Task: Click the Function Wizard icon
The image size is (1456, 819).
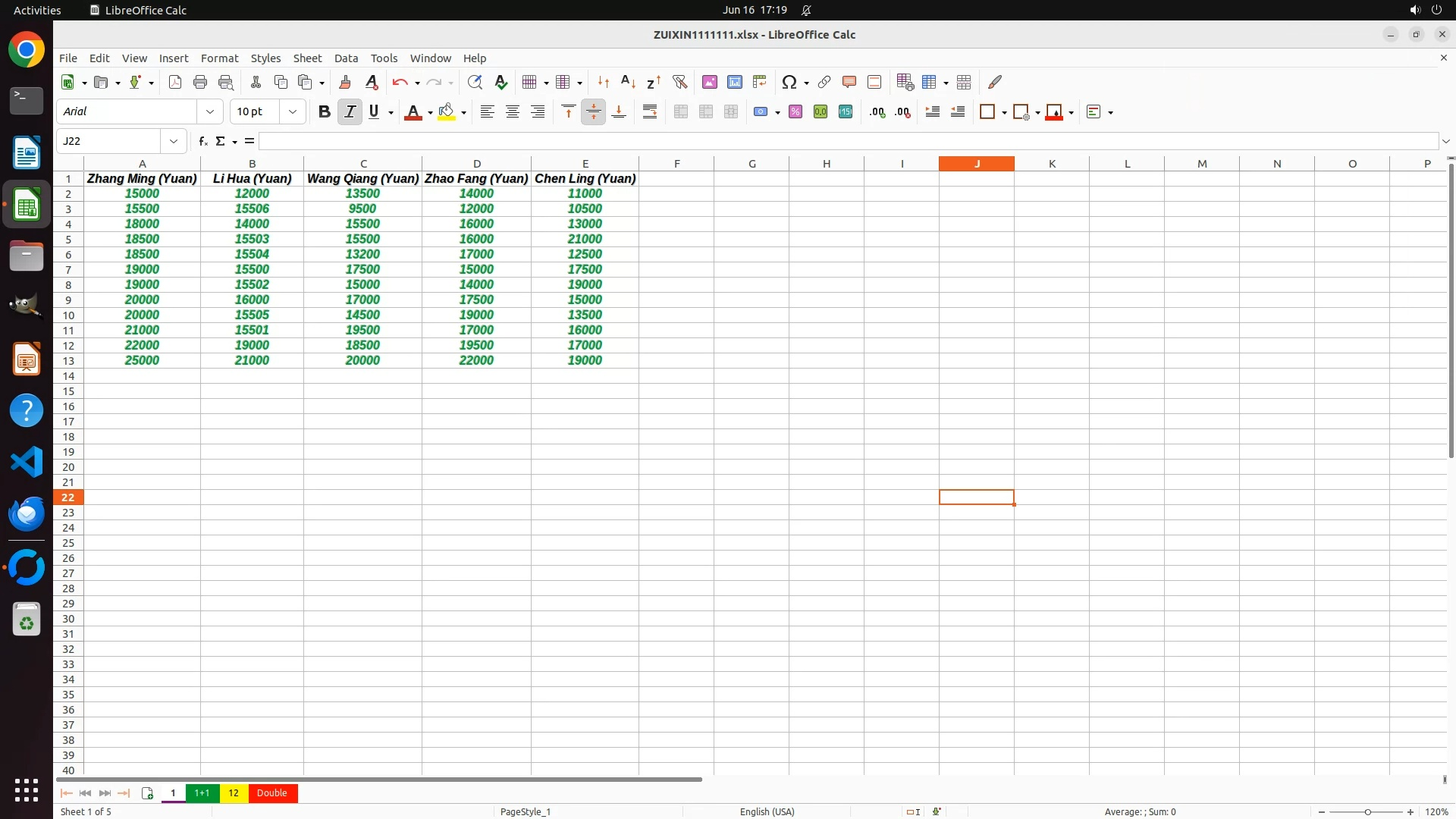Action: pos(202,141)
